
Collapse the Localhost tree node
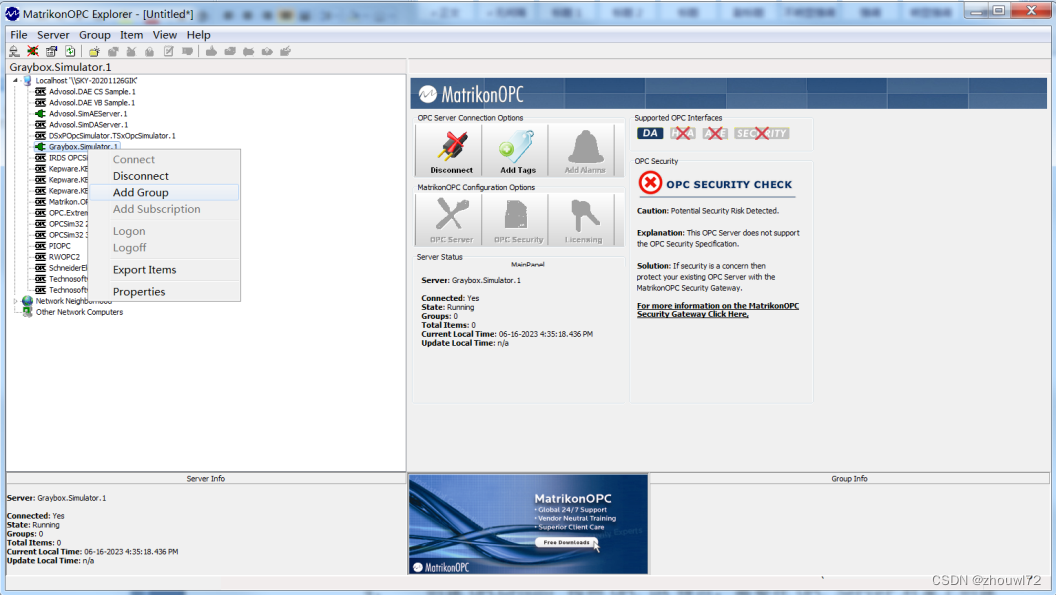15,80
